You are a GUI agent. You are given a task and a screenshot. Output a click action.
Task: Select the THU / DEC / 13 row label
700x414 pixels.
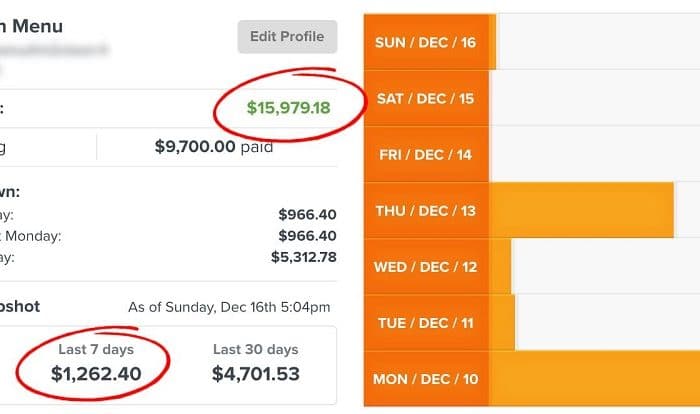tap(426, 210)
